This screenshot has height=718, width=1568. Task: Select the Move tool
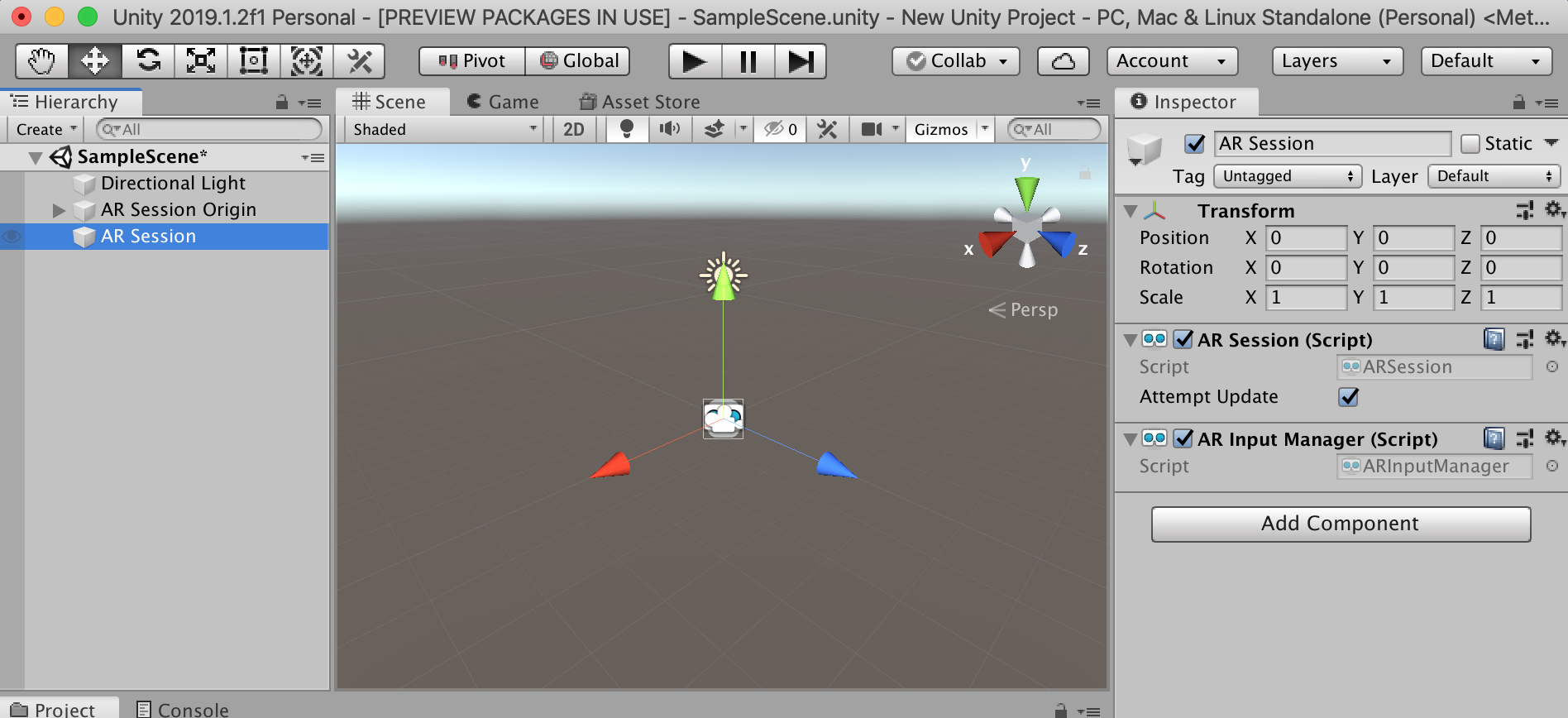95,61
